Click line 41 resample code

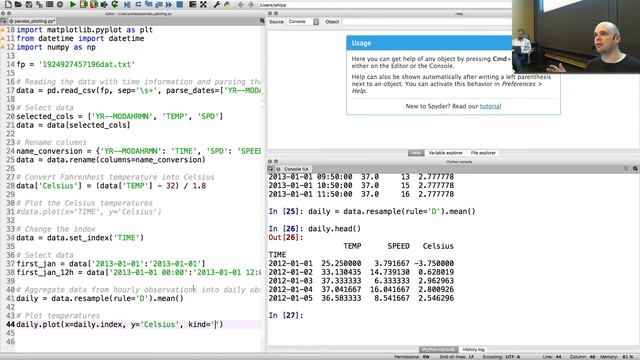coord(100,298)
